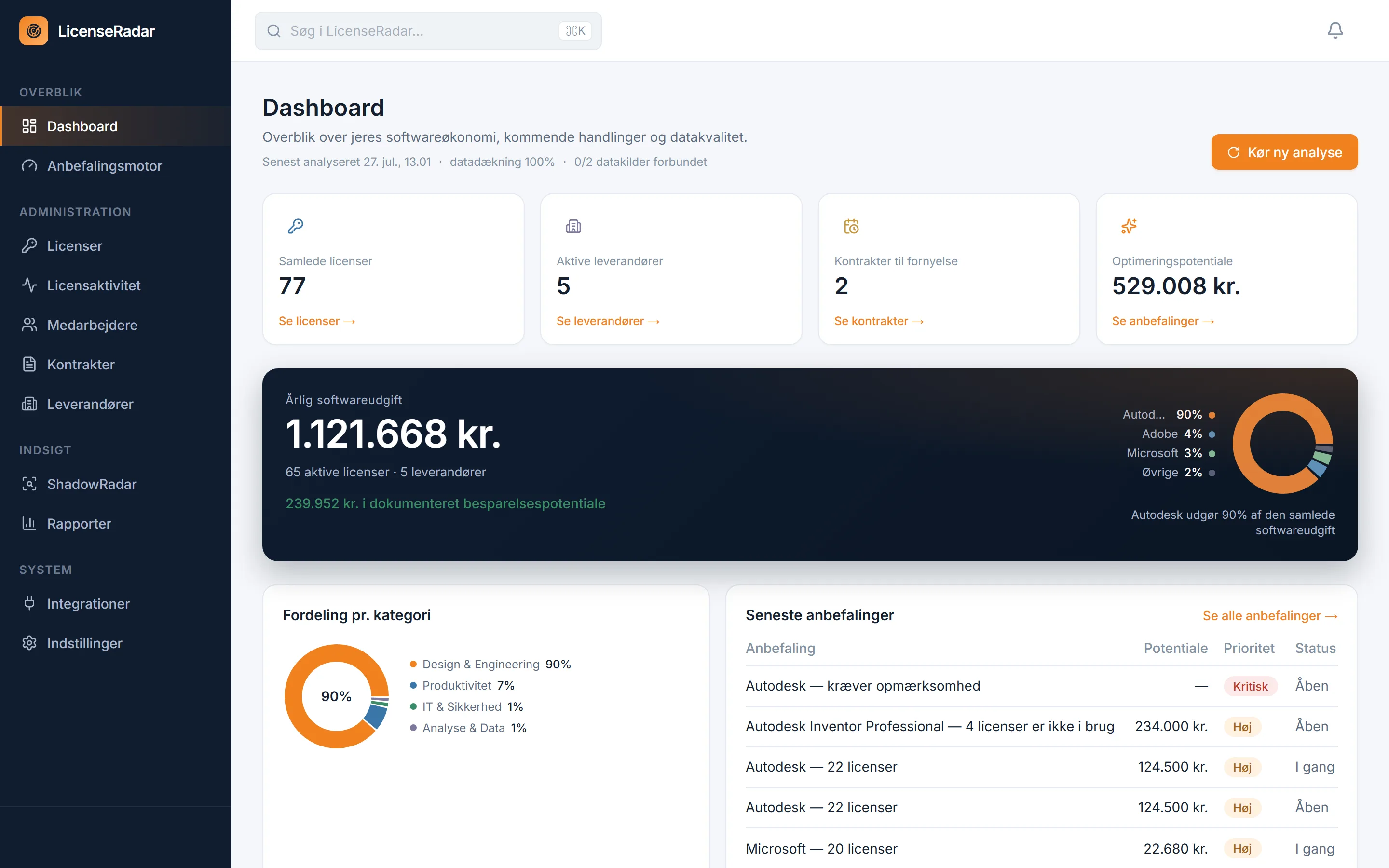Open Indstillinger settings page
1389x868 pixels.
[115, 642]
